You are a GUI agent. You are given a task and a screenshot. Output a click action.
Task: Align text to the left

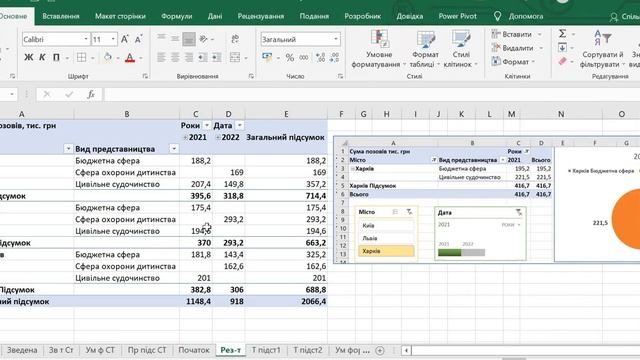pos(162,57)
